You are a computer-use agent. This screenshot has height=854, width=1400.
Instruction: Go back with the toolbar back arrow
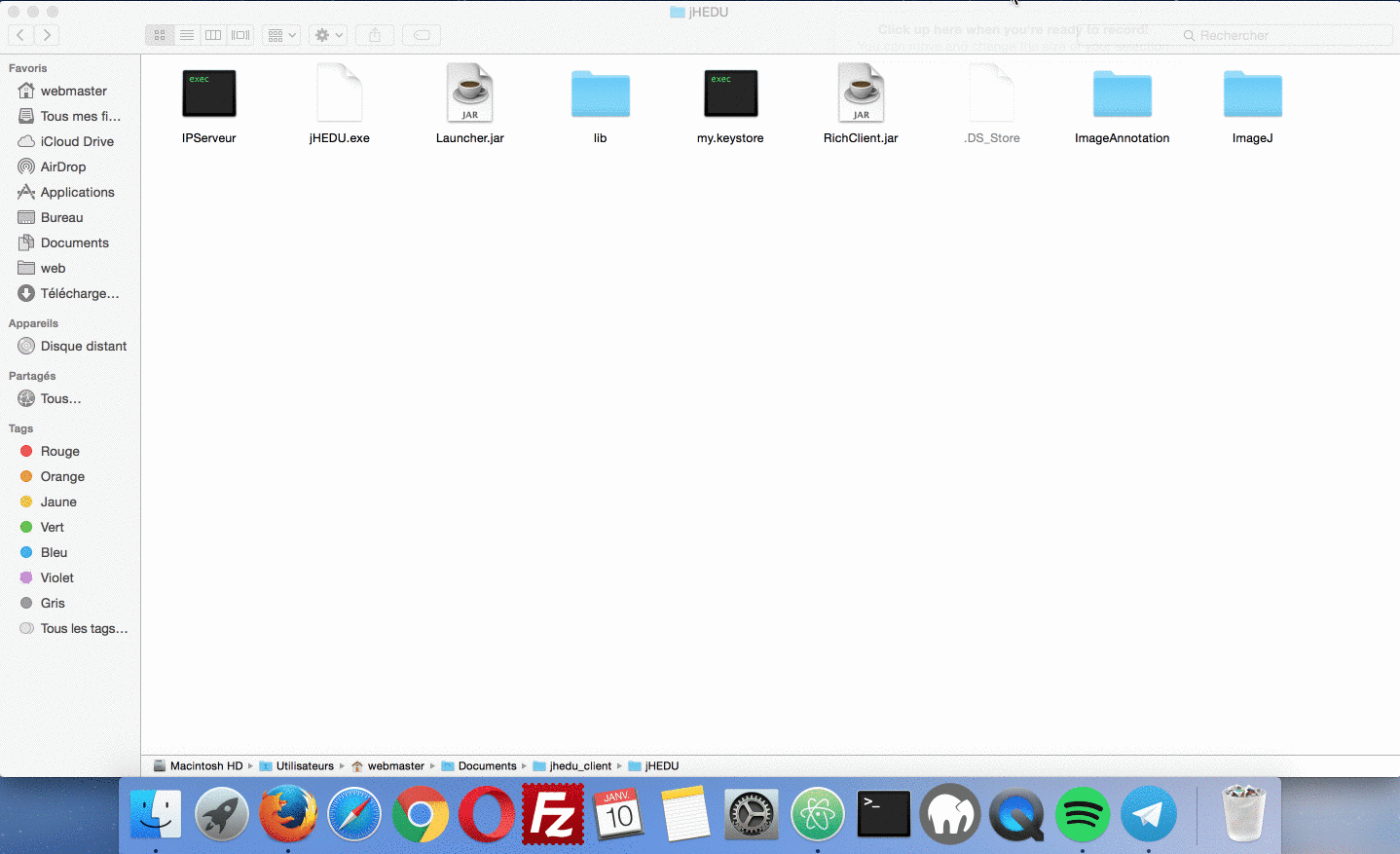point(20,35)
